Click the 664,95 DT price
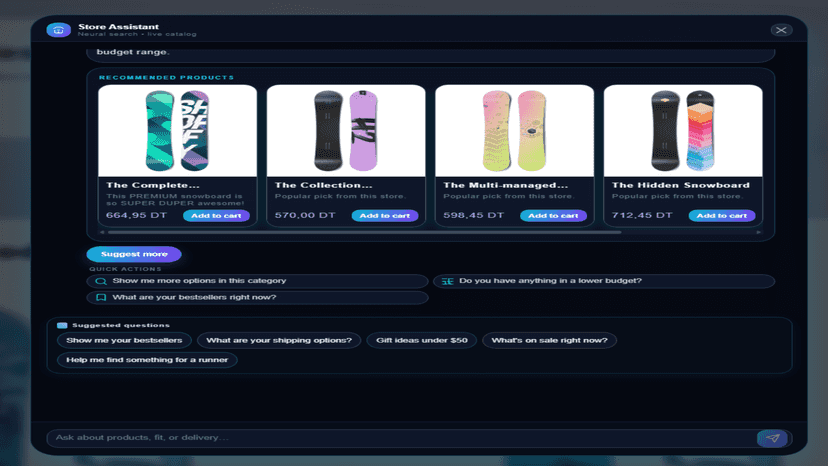 coord(136,216)
